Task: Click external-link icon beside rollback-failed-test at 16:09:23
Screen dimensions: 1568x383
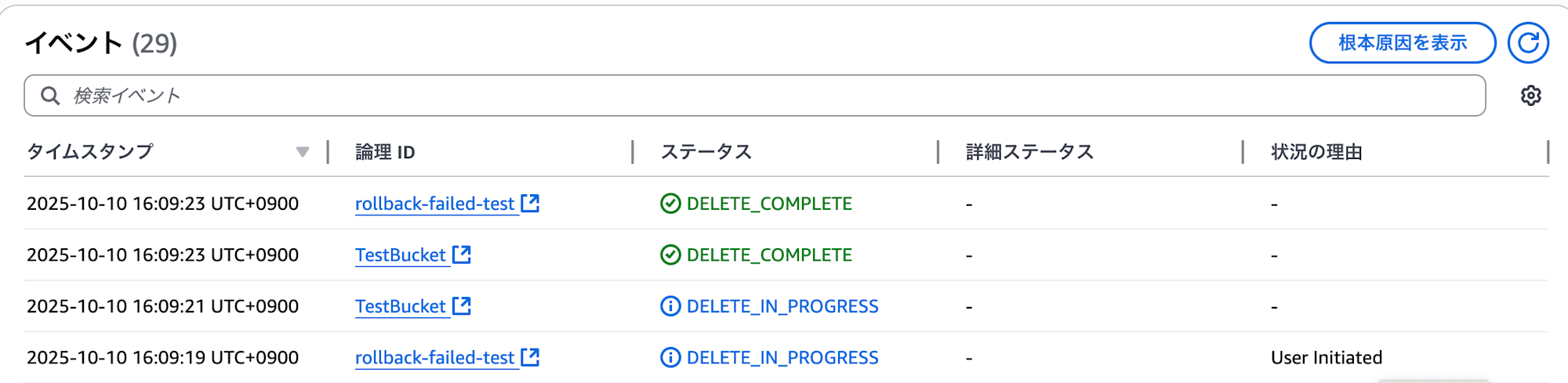Action: (x=531, y=204)
